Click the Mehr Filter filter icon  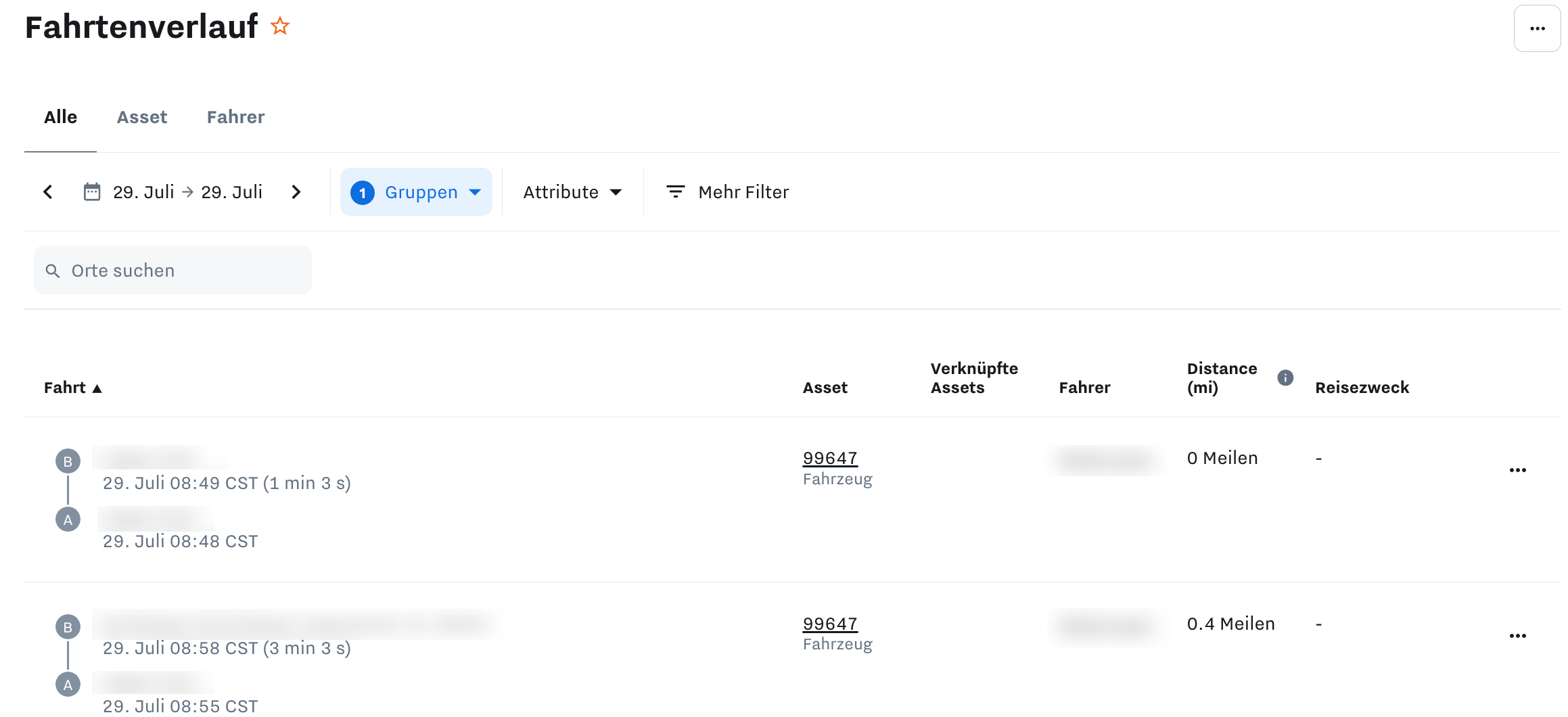675,192
